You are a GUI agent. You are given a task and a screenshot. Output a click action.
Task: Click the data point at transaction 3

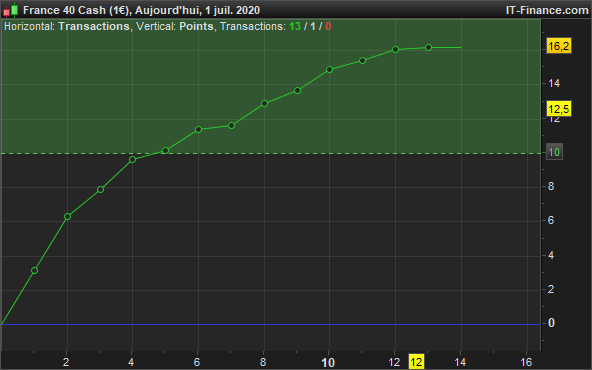tap(100, 189)
